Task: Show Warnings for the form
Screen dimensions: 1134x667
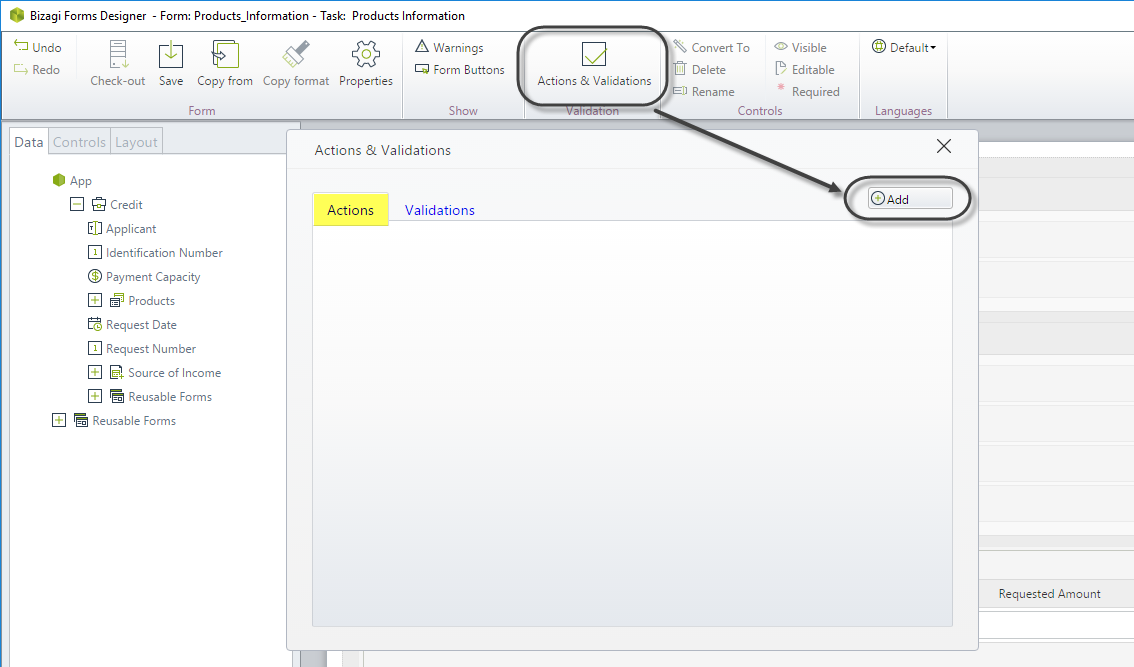Action: 450,47
